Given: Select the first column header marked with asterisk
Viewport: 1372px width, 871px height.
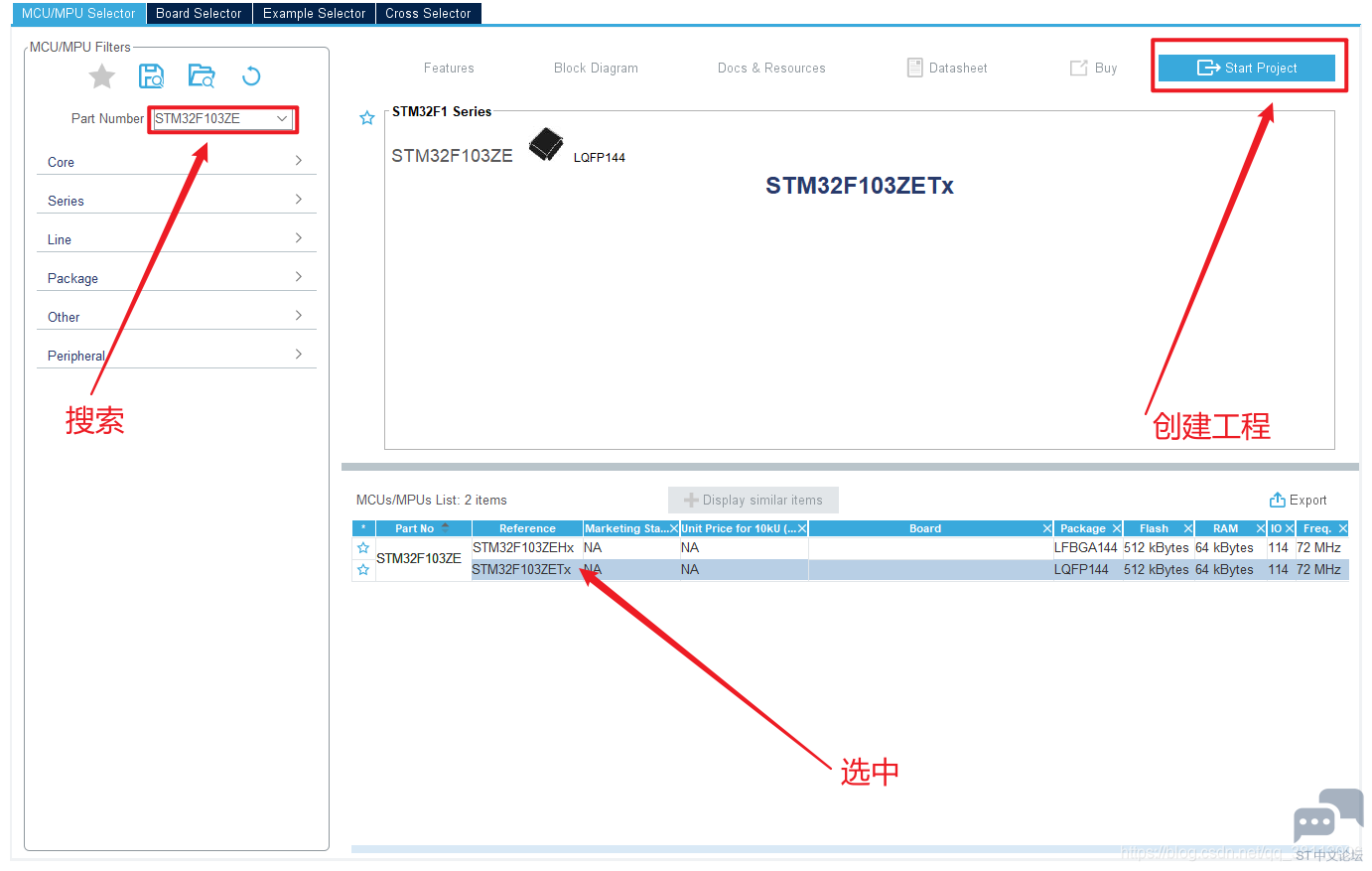Looking at the screenshot, I should pos(363,528).
